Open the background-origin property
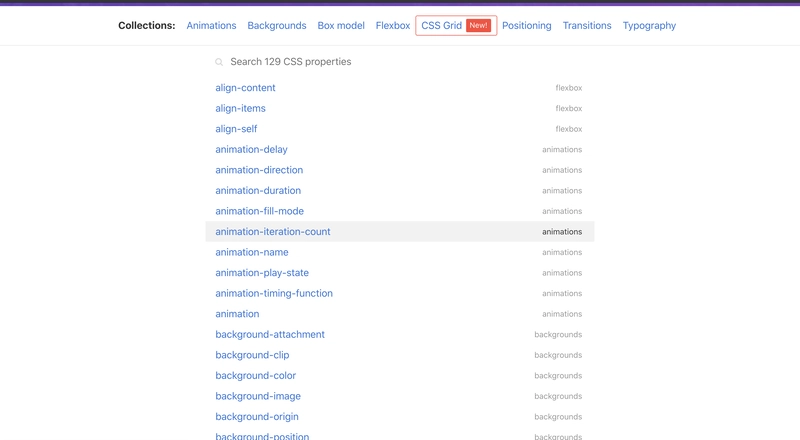The width and height of the screenshot is (800, 440). (x=257, y=417)
